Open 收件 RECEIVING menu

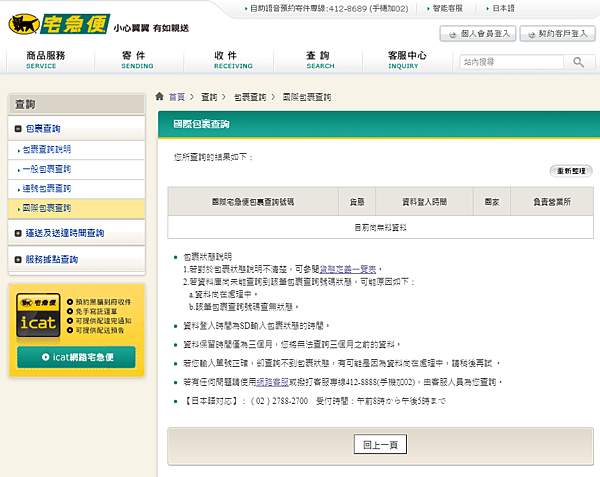pyautogui.click(x=233, y=60)
